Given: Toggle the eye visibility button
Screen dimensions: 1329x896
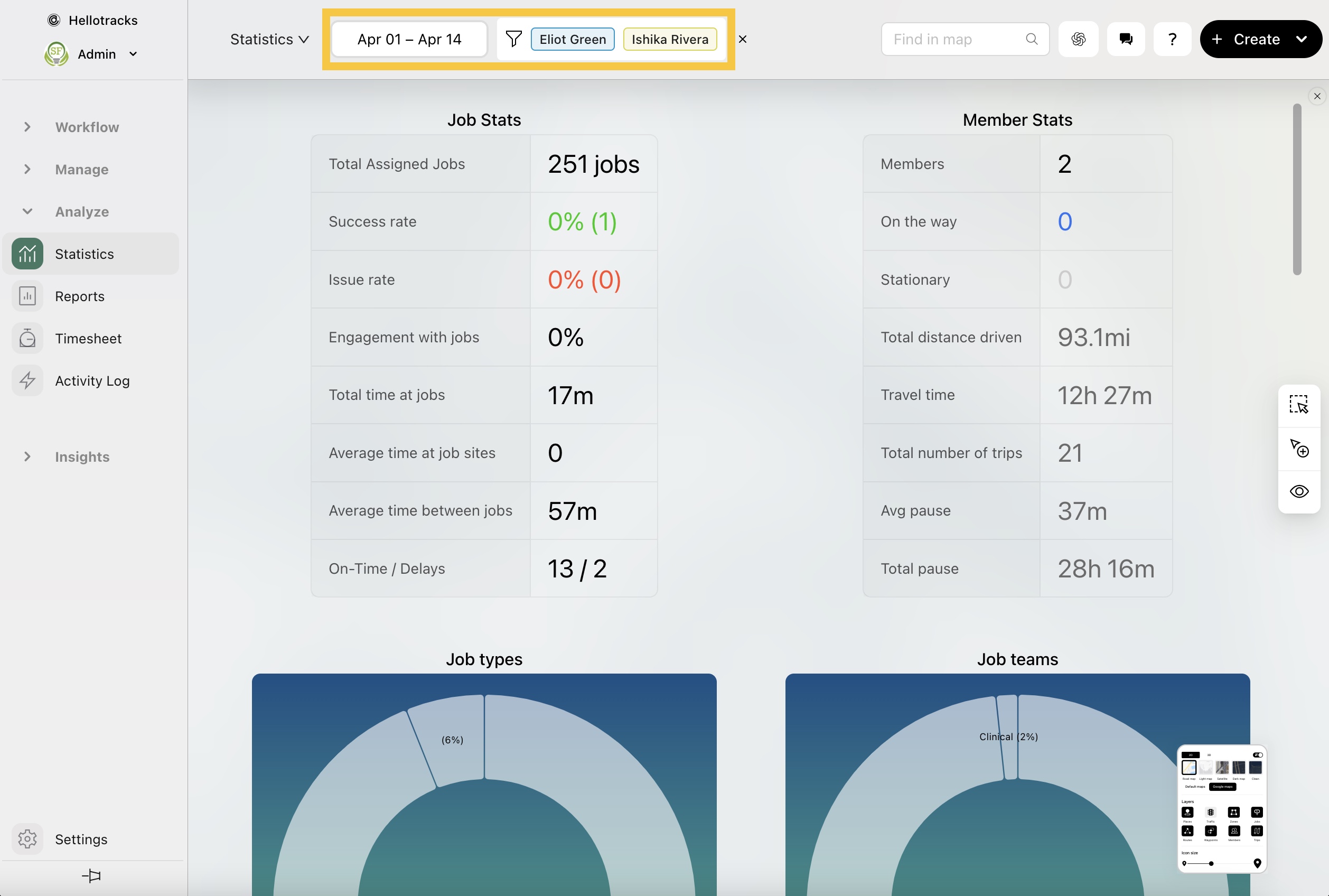Looking at the screenshot, I should (1299, 491).
